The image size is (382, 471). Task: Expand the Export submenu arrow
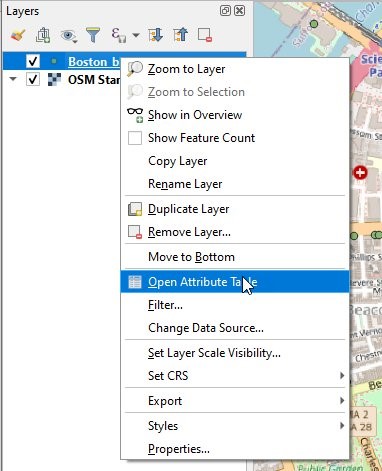pos(342,401)
